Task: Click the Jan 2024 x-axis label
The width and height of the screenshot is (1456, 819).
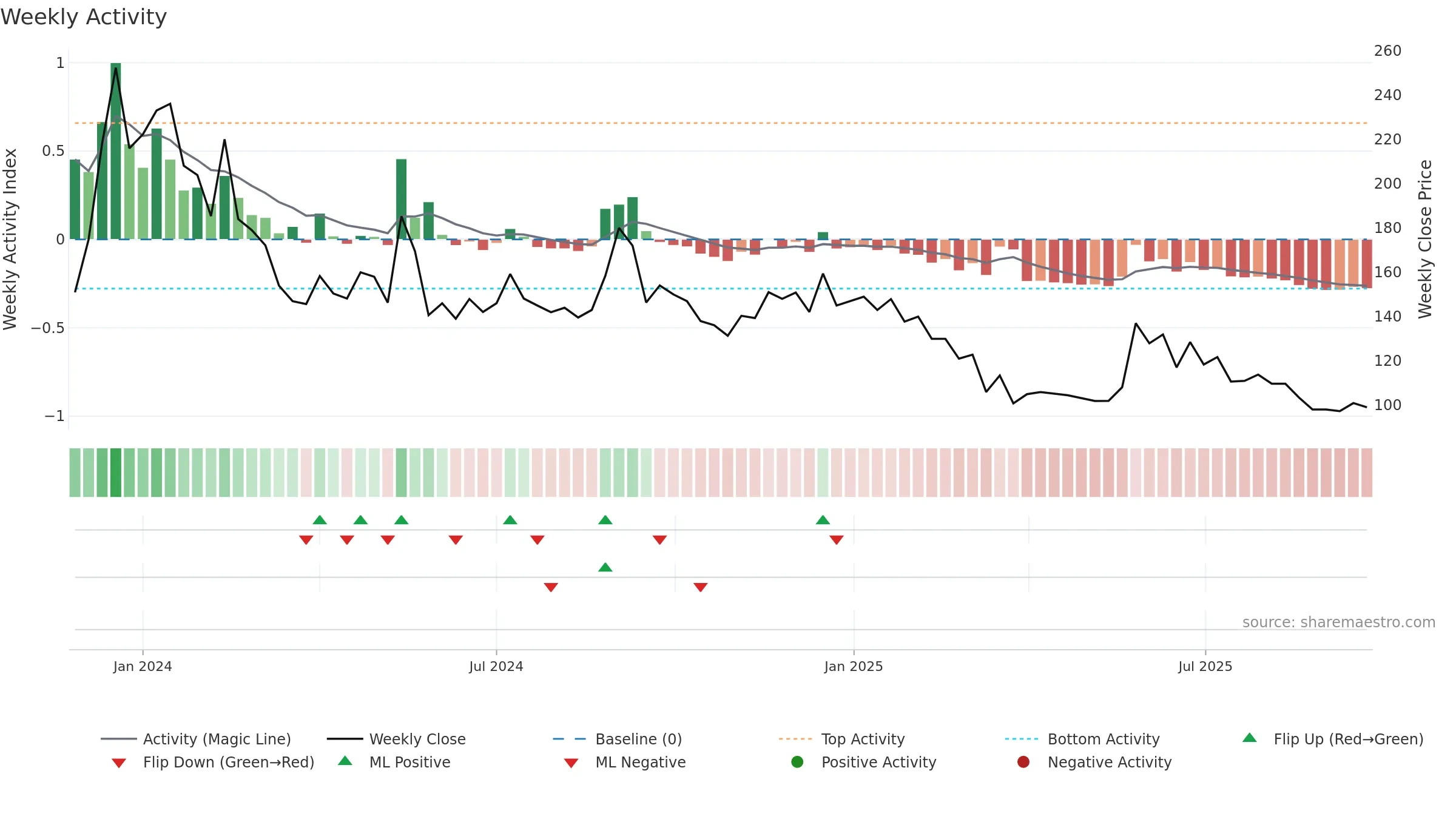Action: coord(143,666)
